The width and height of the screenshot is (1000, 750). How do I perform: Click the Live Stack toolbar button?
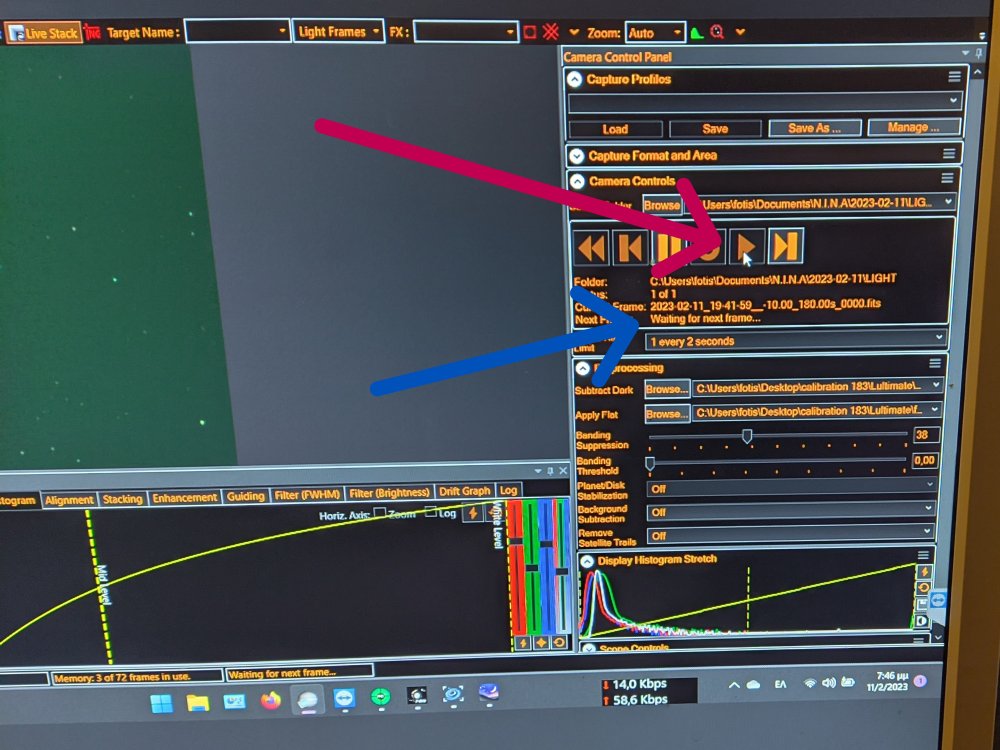(x=43, y=33)
